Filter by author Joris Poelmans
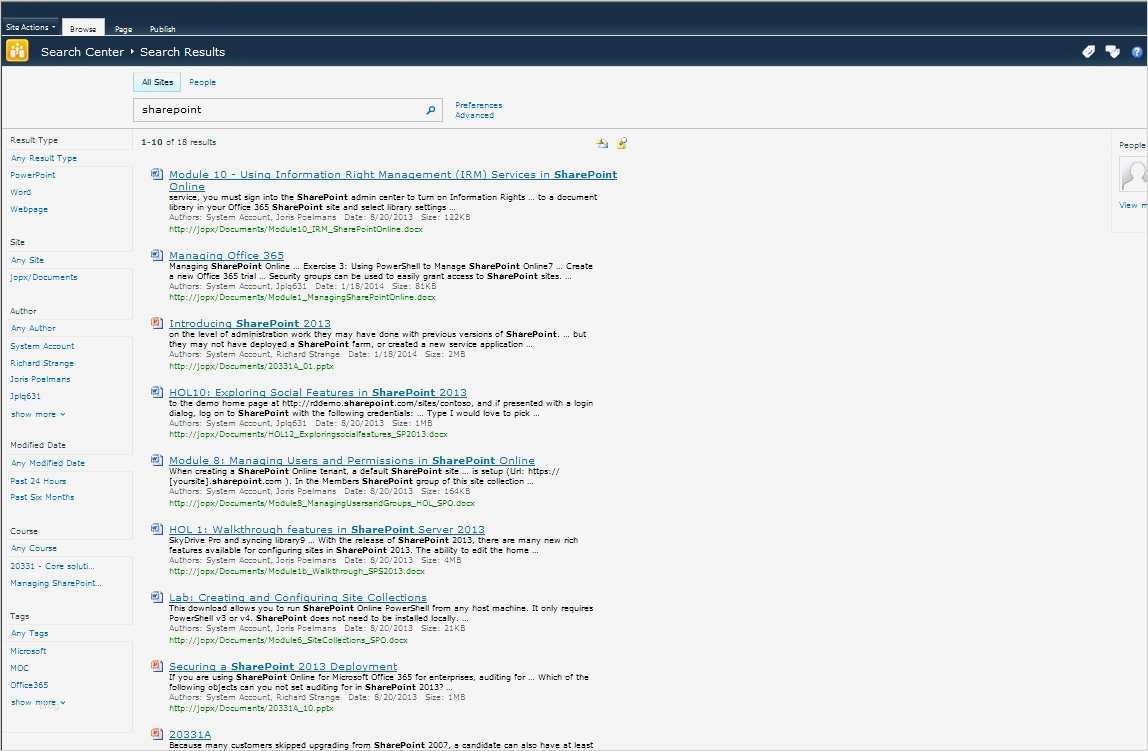The width and height of the screenshot is (1148, 751). pos(40,379)
